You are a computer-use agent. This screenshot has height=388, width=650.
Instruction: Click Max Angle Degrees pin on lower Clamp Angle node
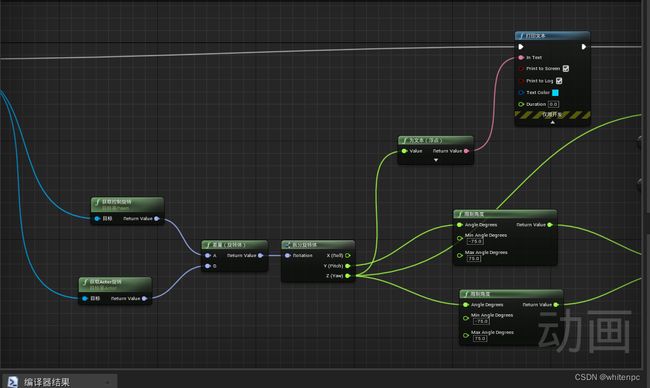[466, 335]
